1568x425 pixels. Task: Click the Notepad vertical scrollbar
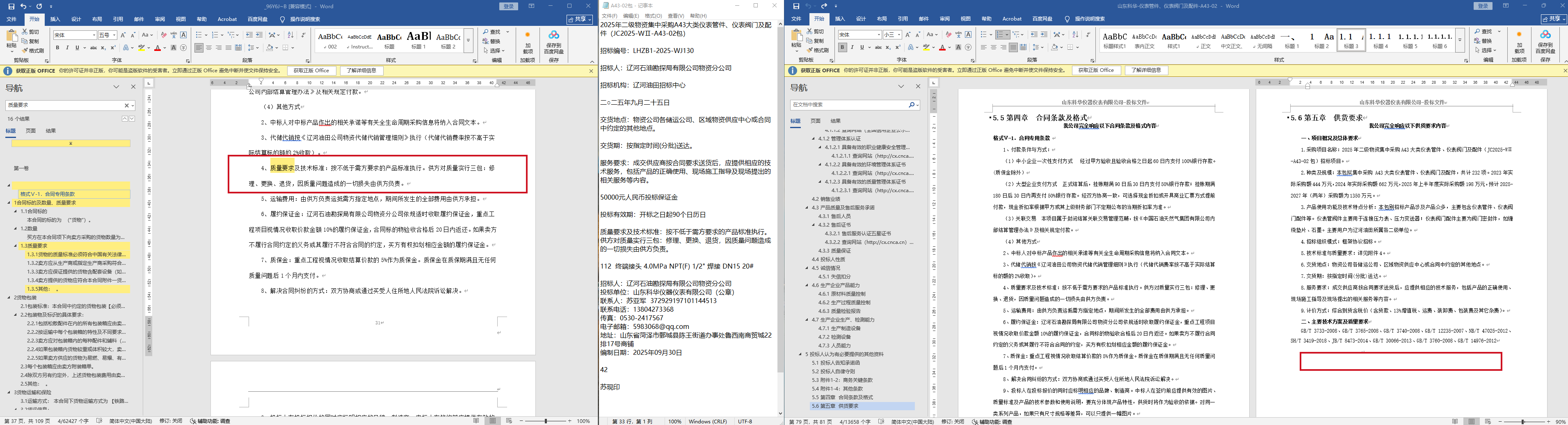(780, 219)
